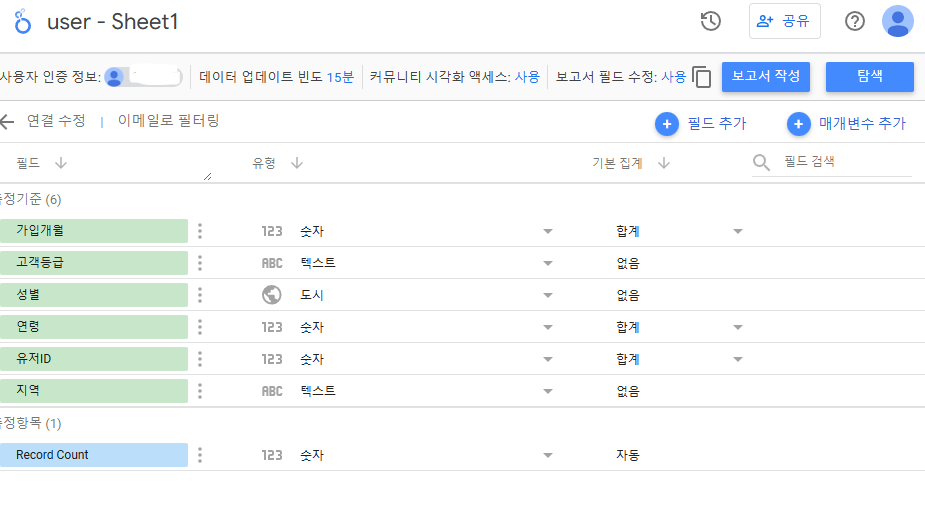925x530 pixels.
Task: Select the 유저ID field chip
Action: coord(94,358)
